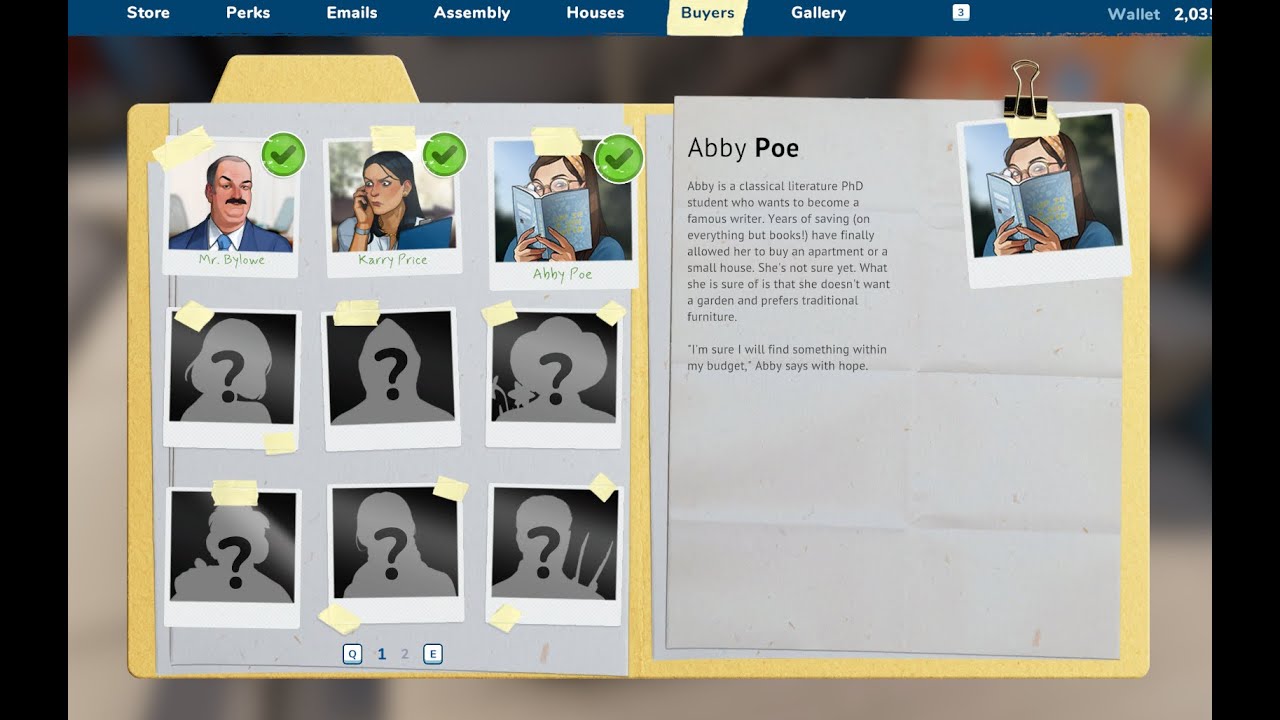1280x720 pixels.
Task: Select page 1 of buyers
Action: tap(381, 654)
